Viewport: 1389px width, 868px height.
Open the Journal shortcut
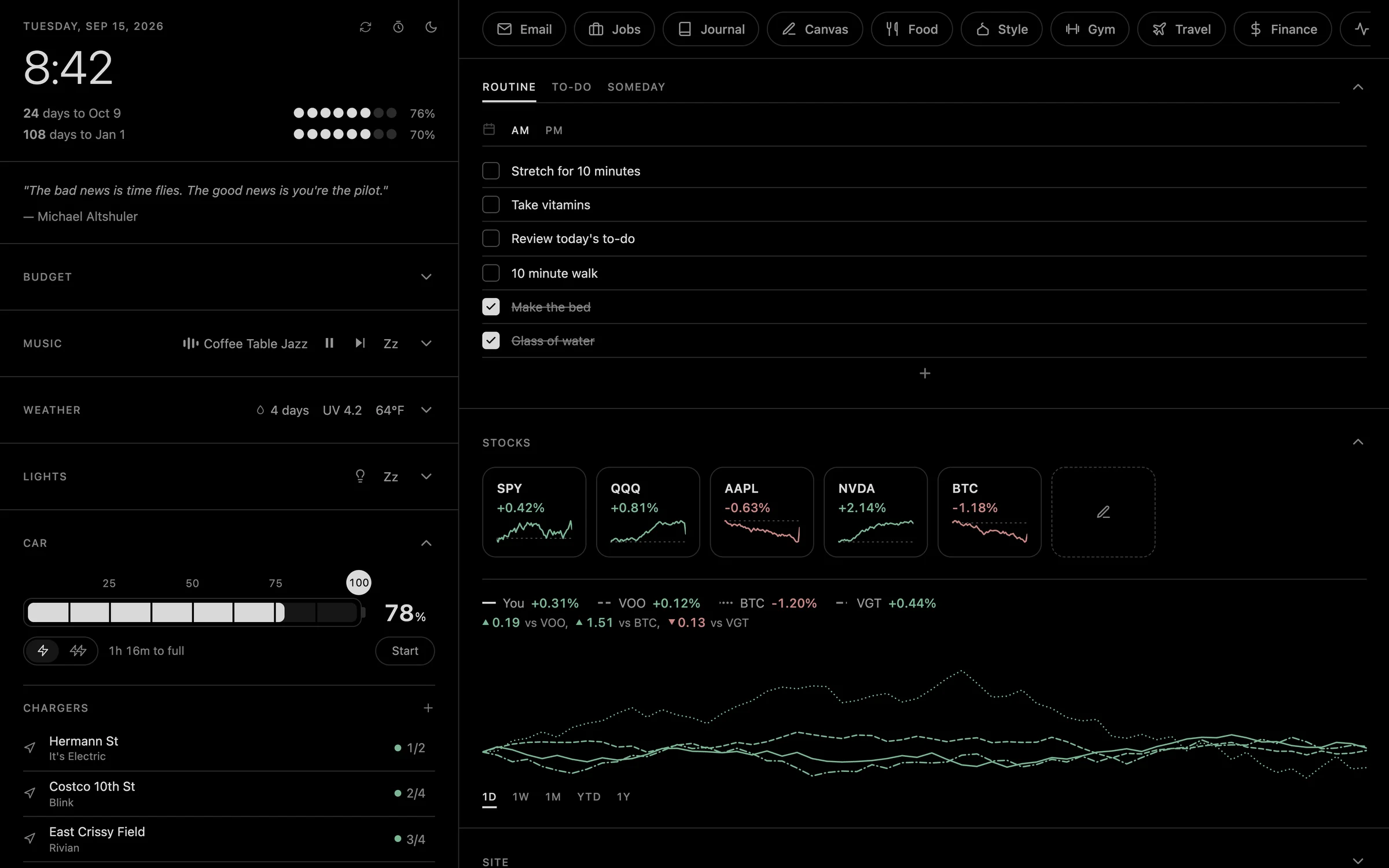711,29
